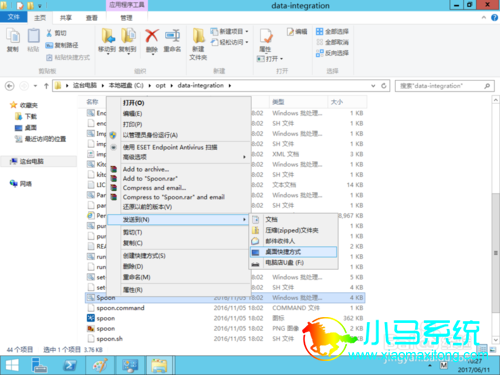Select the spoon.command file row
This screenshot has width=500, height=375.
tap(225, 308)
